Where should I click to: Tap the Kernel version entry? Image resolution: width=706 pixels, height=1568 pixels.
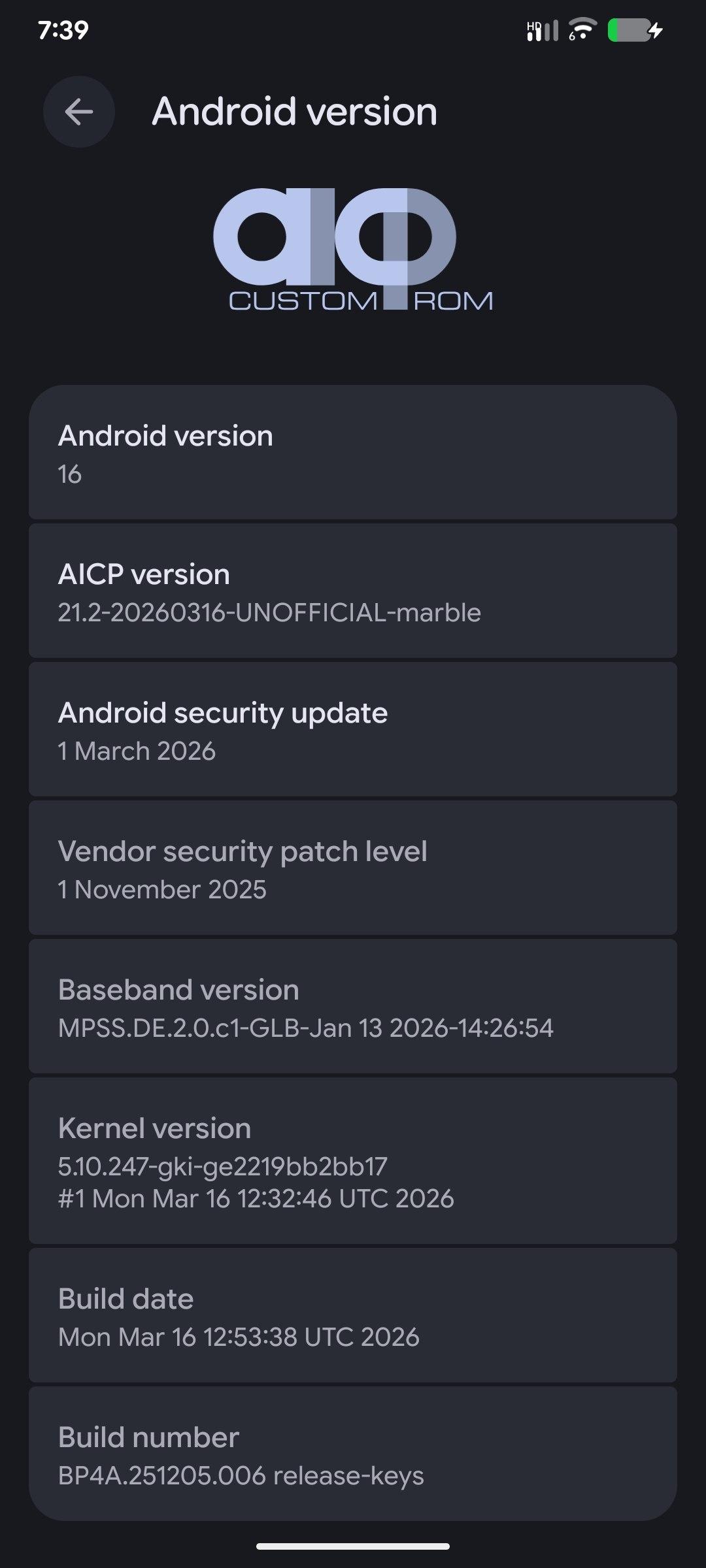tap(353, 1161)
